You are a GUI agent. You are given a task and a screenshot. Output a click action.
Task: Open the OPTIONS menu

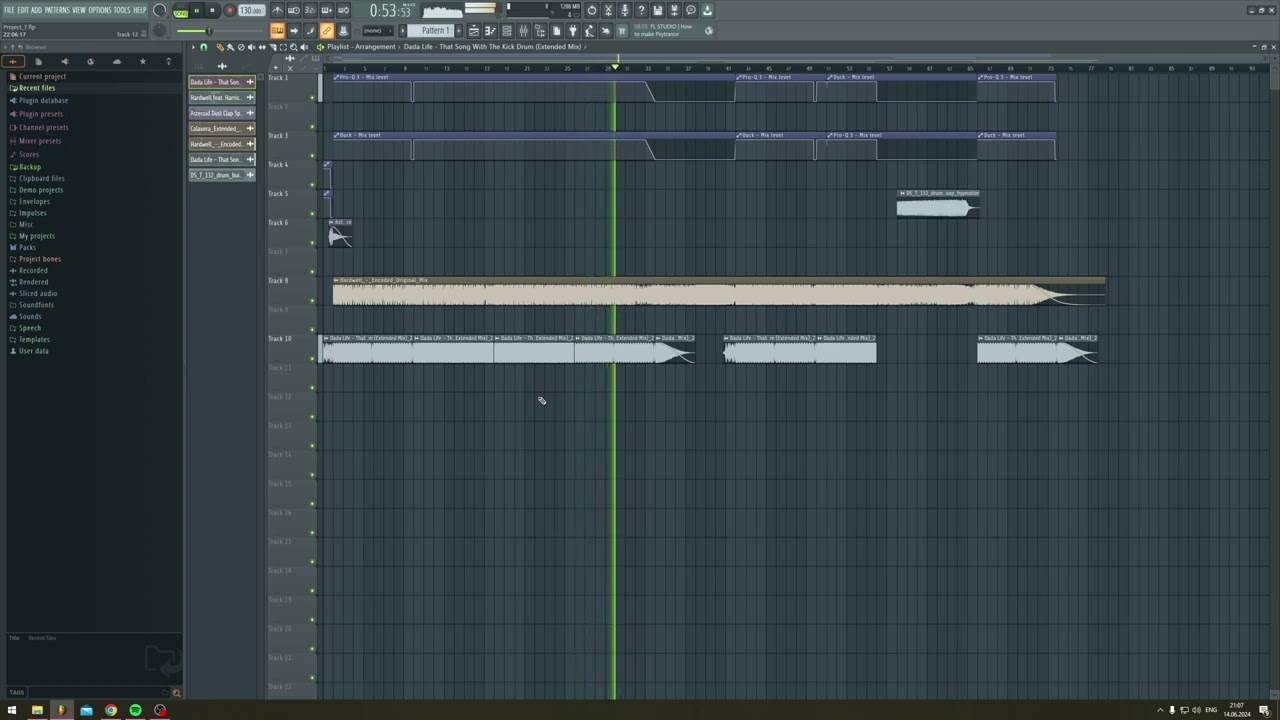(x=100, y=10)
